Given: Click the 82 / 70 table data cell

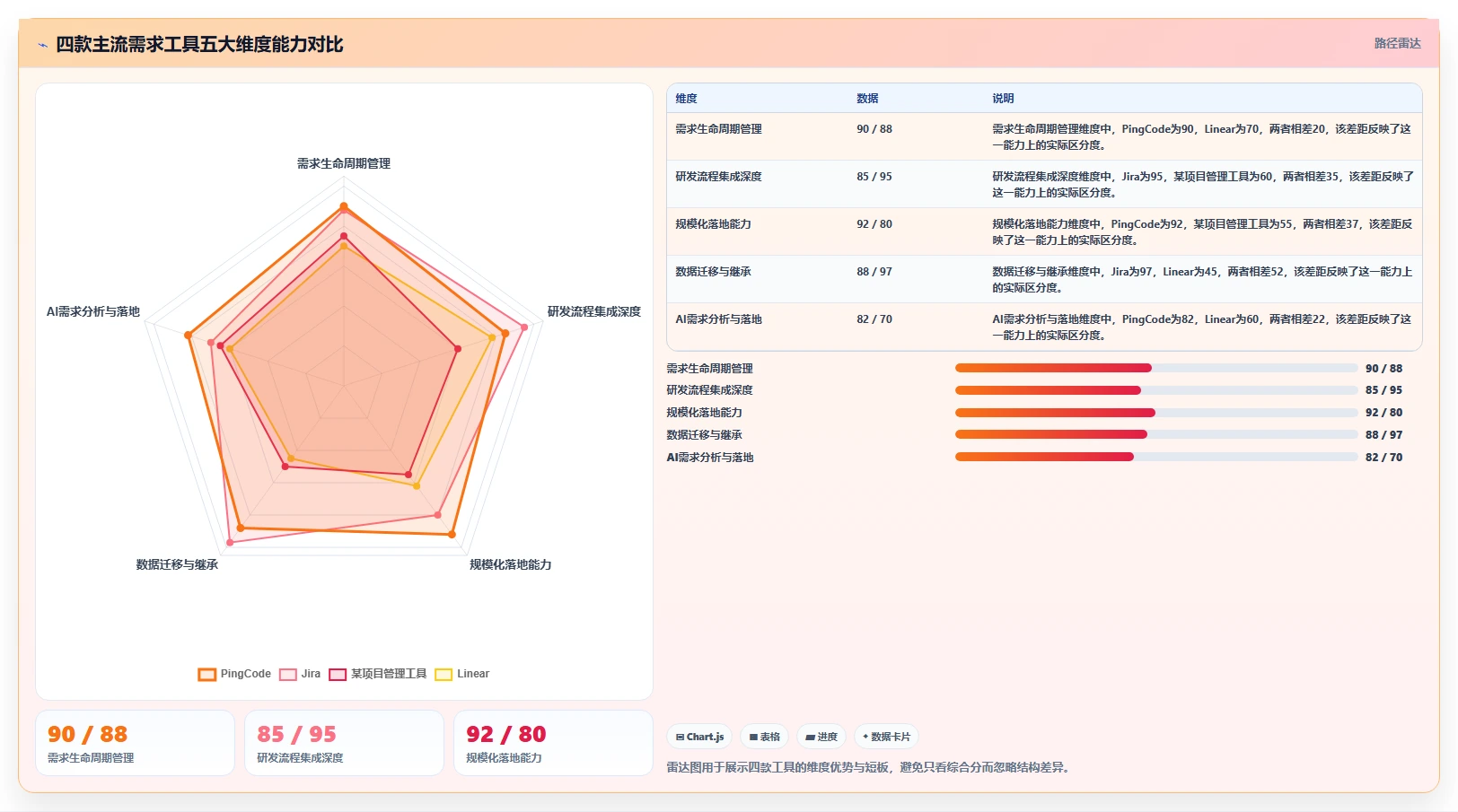Looking at the screenshot, I should point(874,319).
